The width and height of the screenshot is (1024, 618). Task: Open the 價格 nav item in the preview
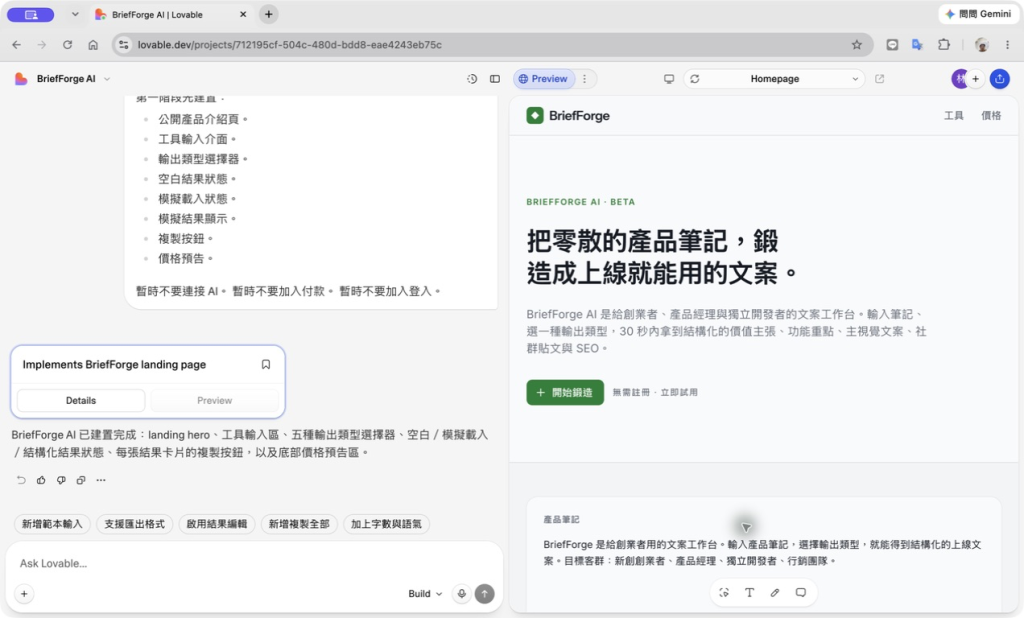tap(991, 116)
